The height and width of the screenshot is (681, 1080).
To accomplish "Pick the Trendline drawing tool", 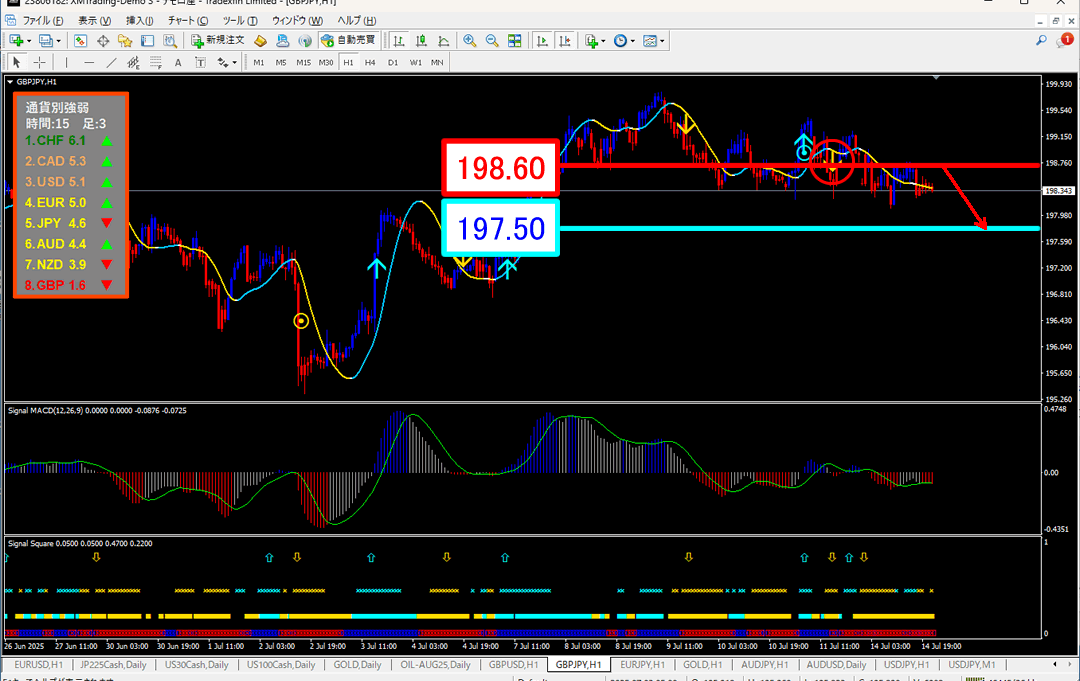I will click(111, 63).
